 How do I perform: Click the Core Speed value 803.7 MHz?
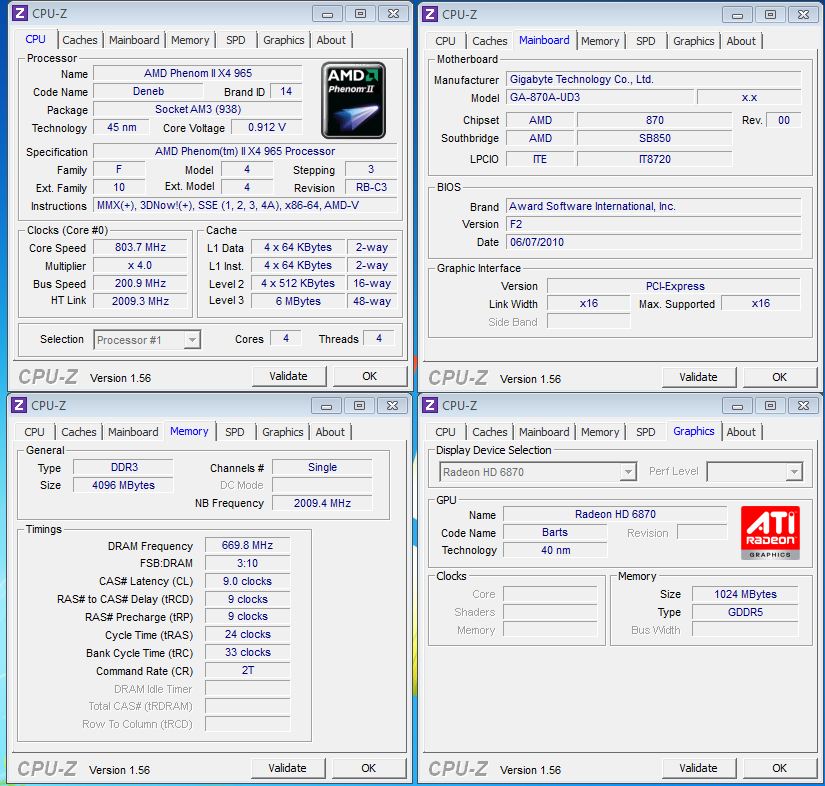coord(140,247)
